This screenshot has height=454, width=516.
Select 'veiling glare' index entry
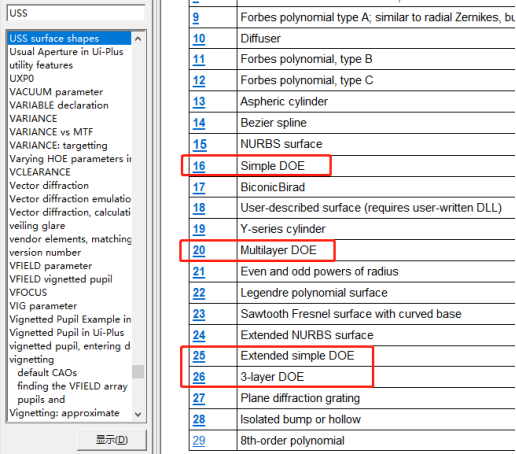click(37, 226)
